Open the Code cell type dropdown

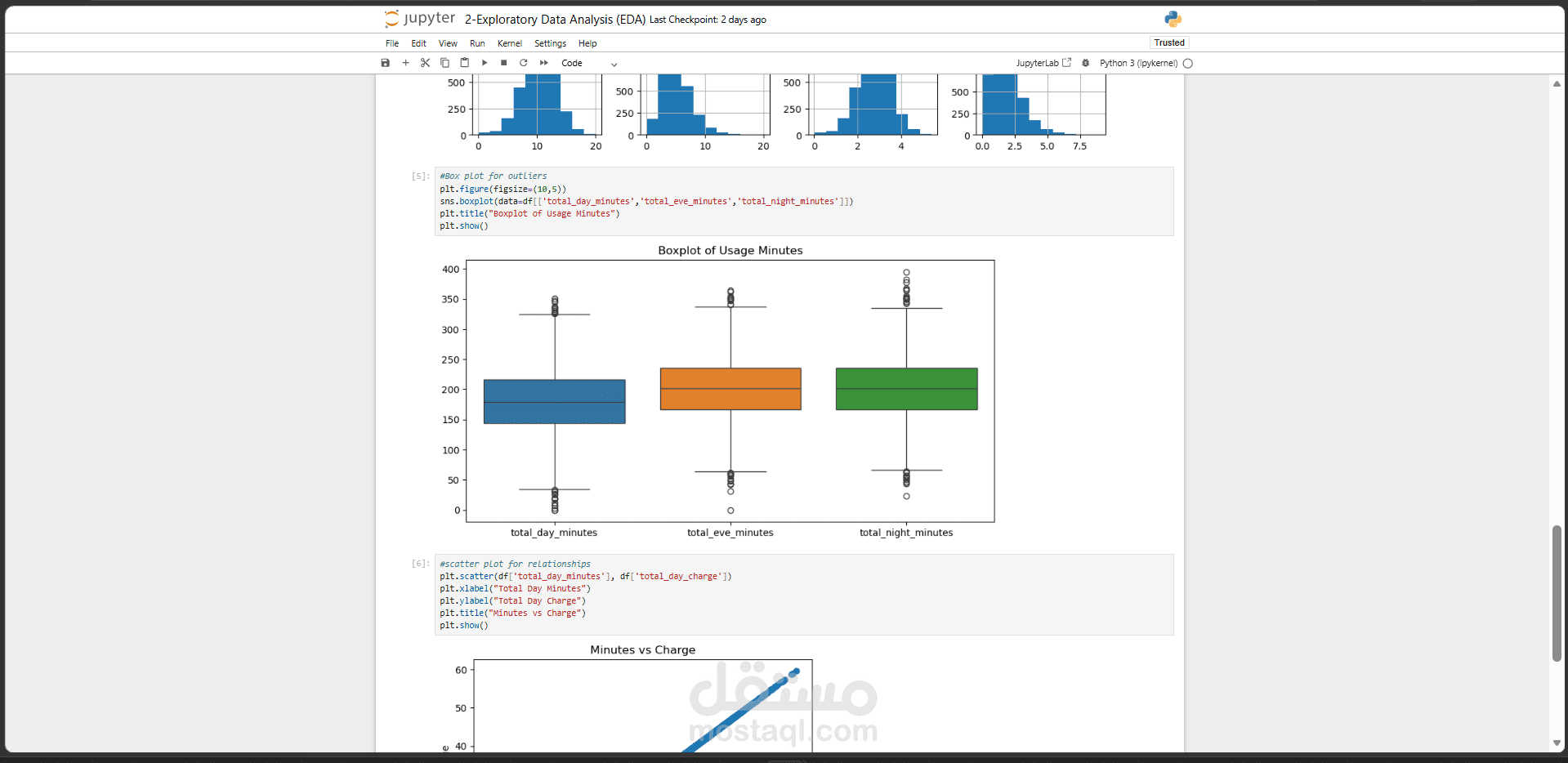589,63
